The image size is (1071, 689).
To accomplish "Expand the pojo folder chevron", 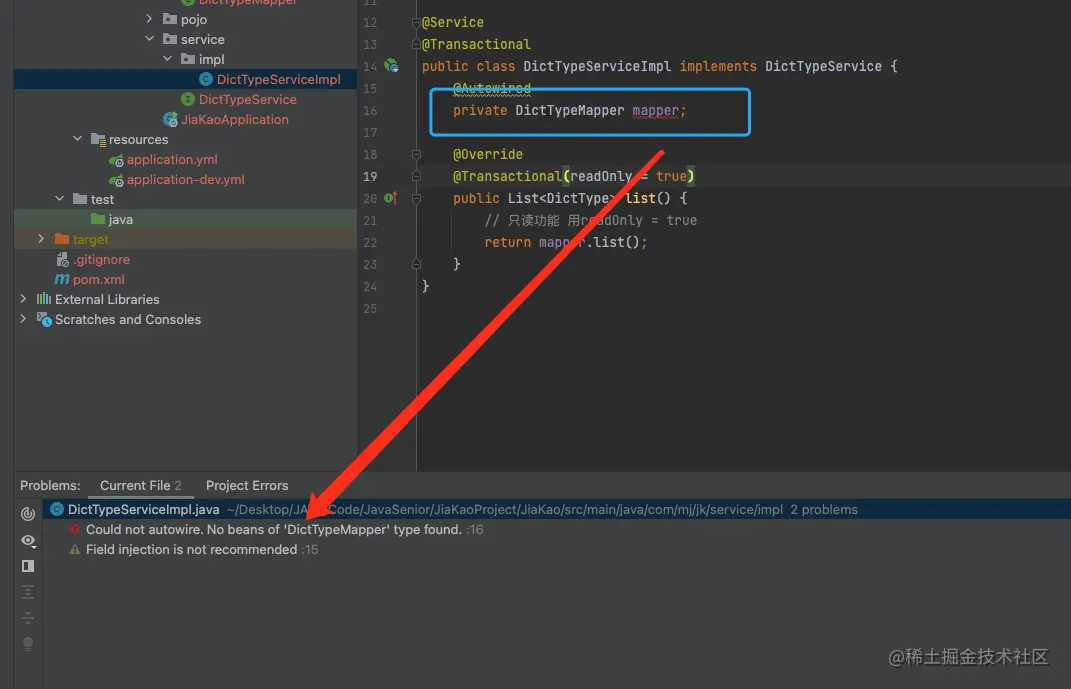I will tap(150, 19).
